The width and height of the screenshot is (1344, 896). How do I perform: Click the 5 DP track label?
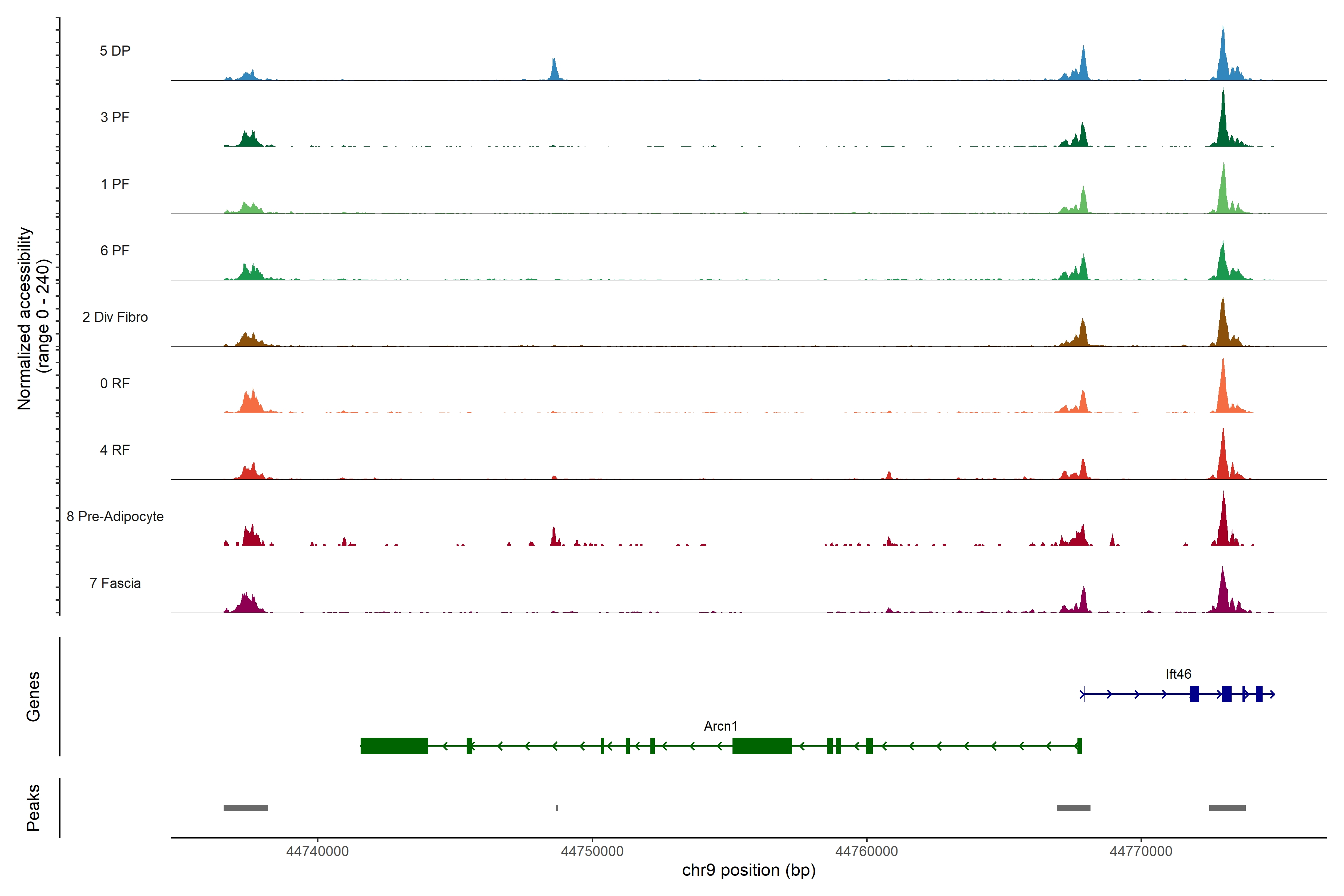coord(115,51)
